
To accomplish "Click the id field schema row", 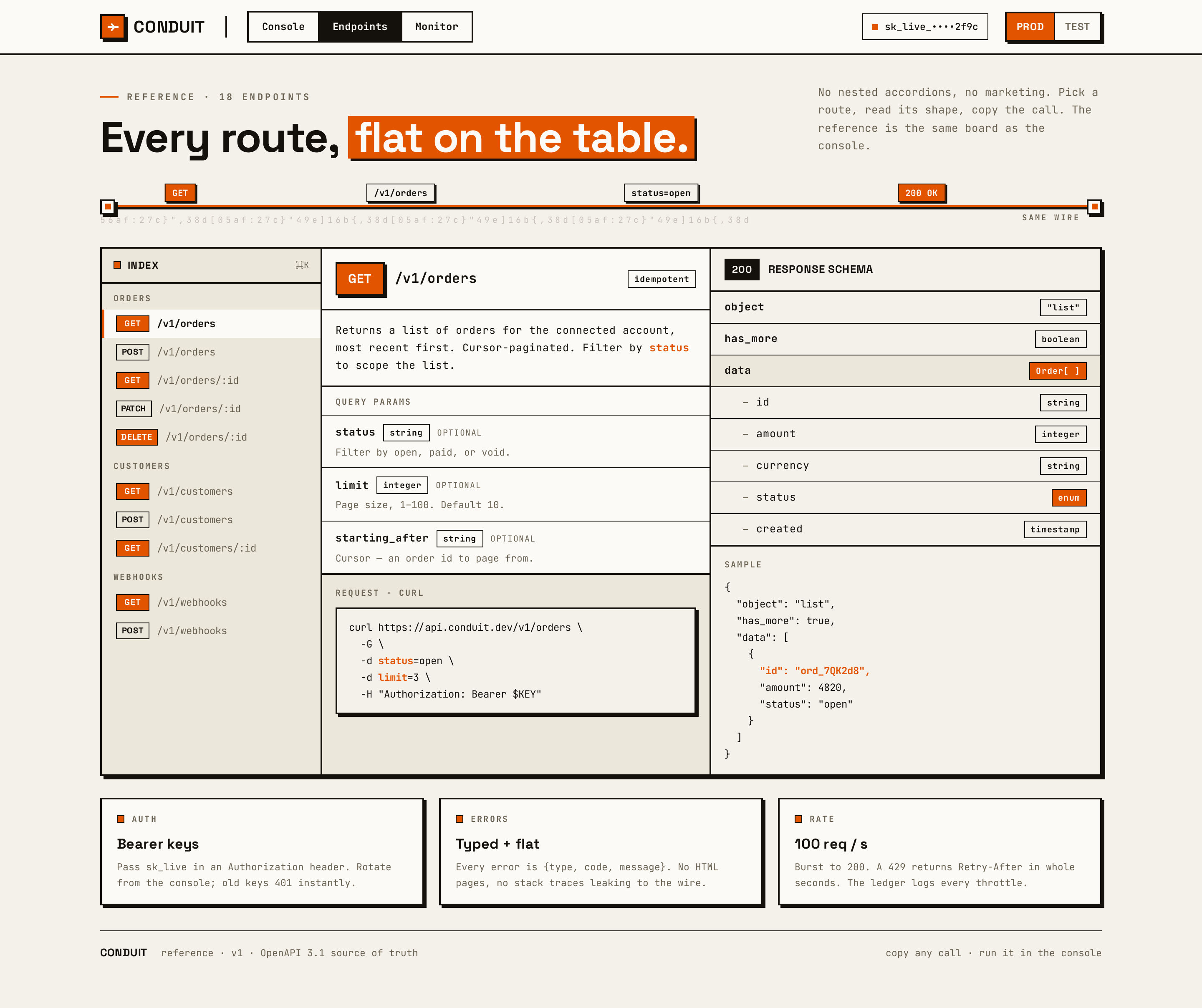I will click(x=906, y=402).
